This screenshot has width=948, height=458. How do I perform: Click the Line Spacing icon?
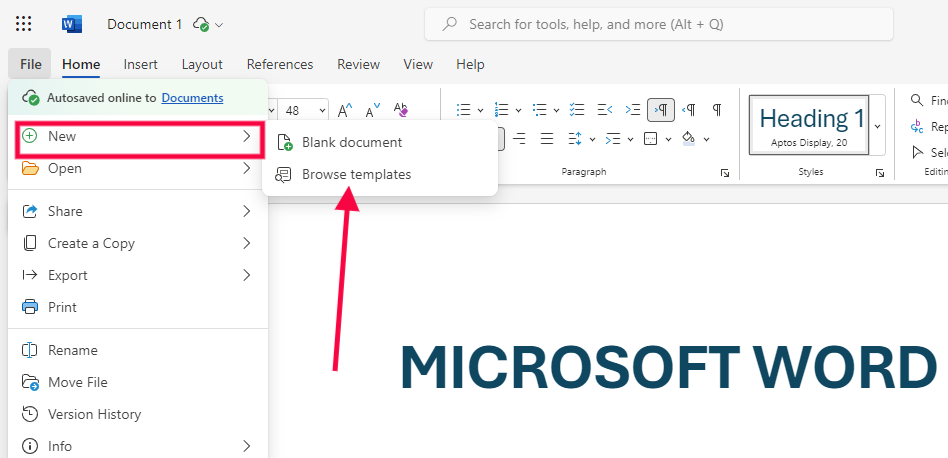(x=574, y=140)
